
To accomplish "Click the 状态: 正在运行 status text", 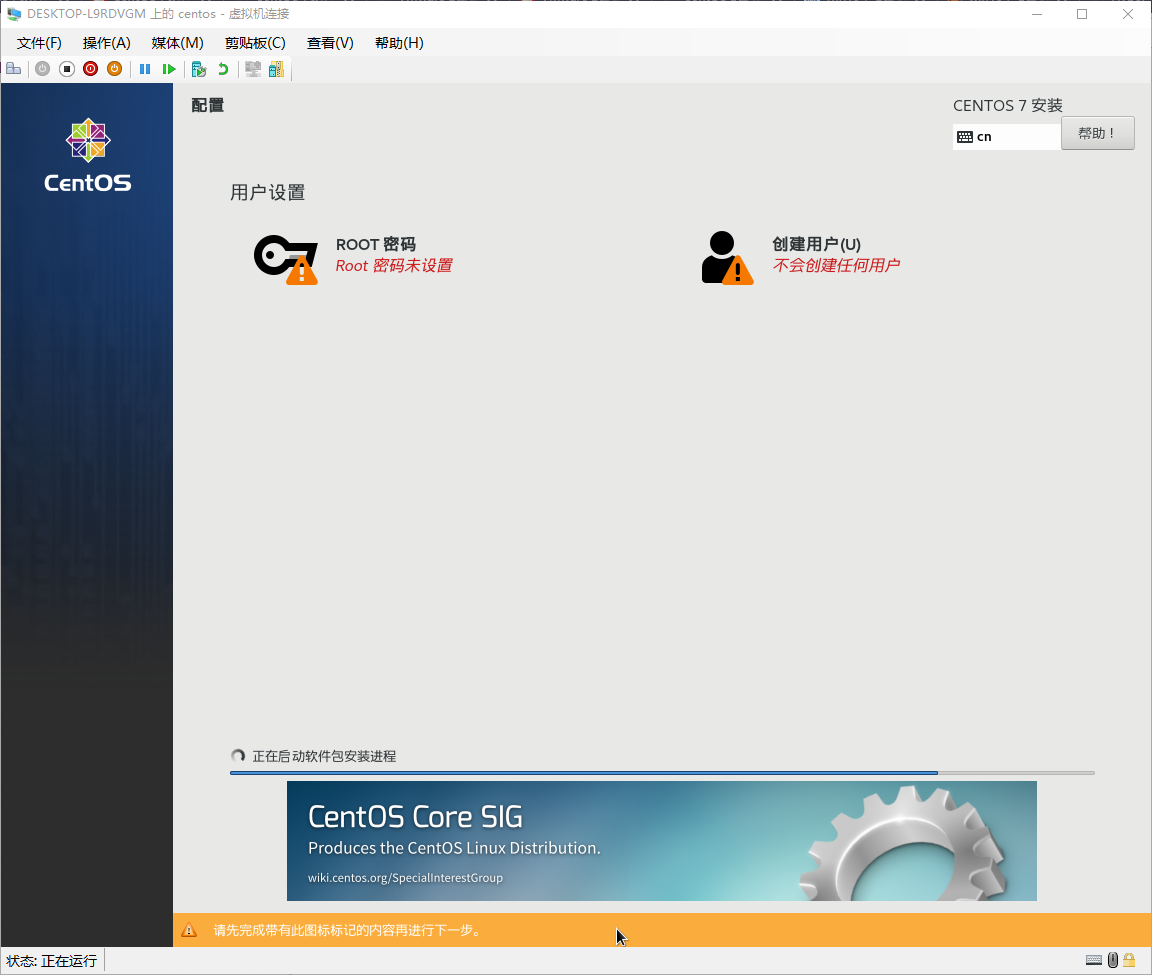I will click(51, 961).
